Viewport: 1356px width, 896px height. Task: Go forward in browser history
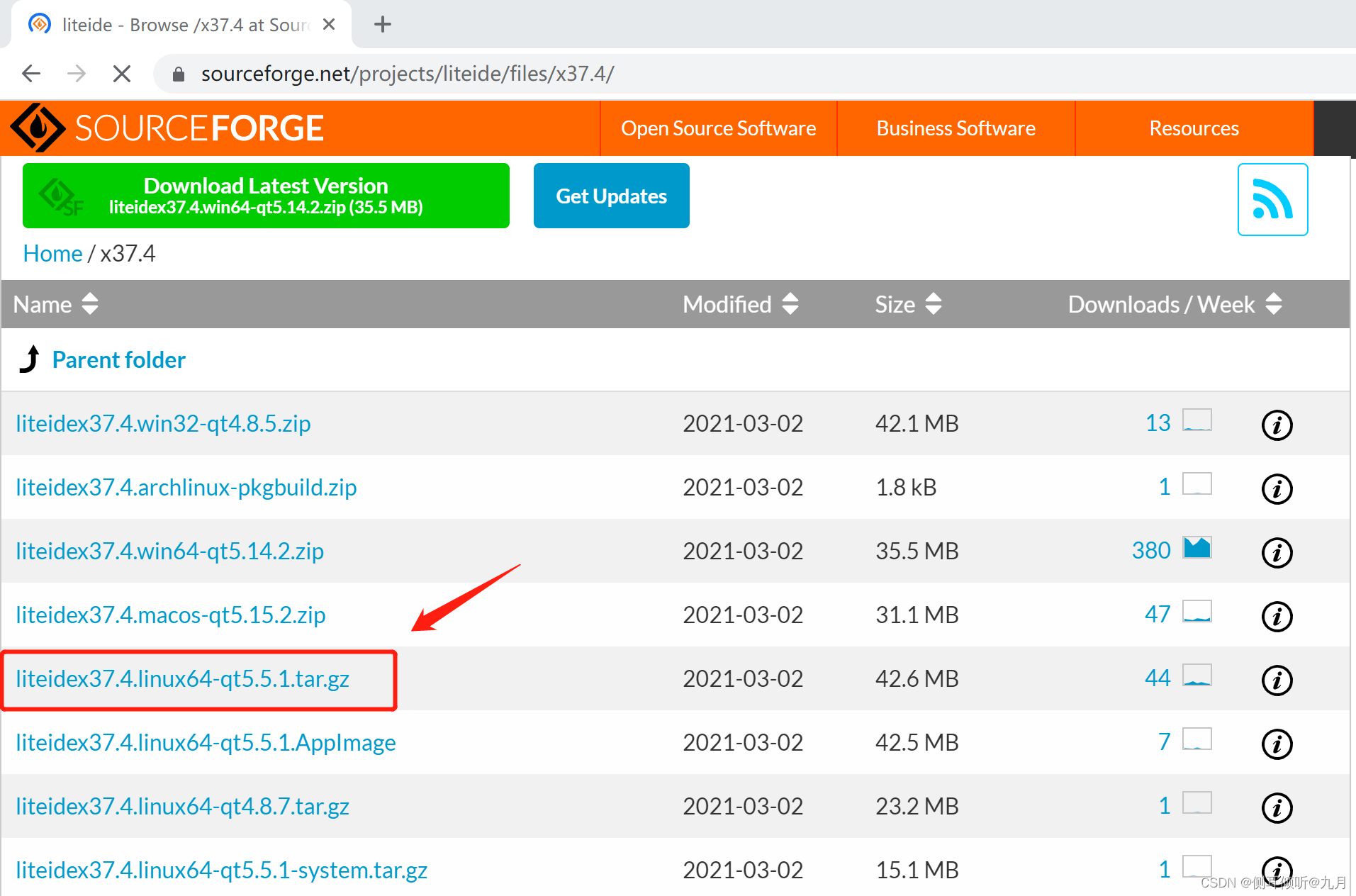point(77,74)
